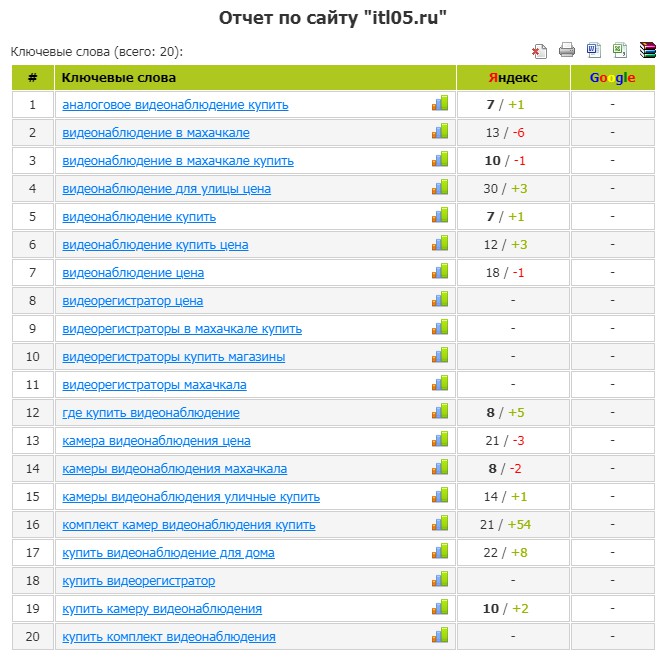Screen dimensions: 666x660
Task: Follow link 'купить комплект видеонаблюдения'
Action: pyautogui.click(x=169, y=637)
